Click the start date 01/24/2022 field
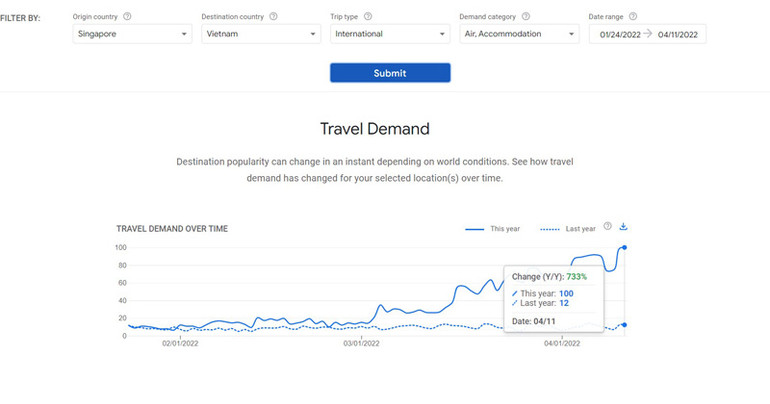 618,34
